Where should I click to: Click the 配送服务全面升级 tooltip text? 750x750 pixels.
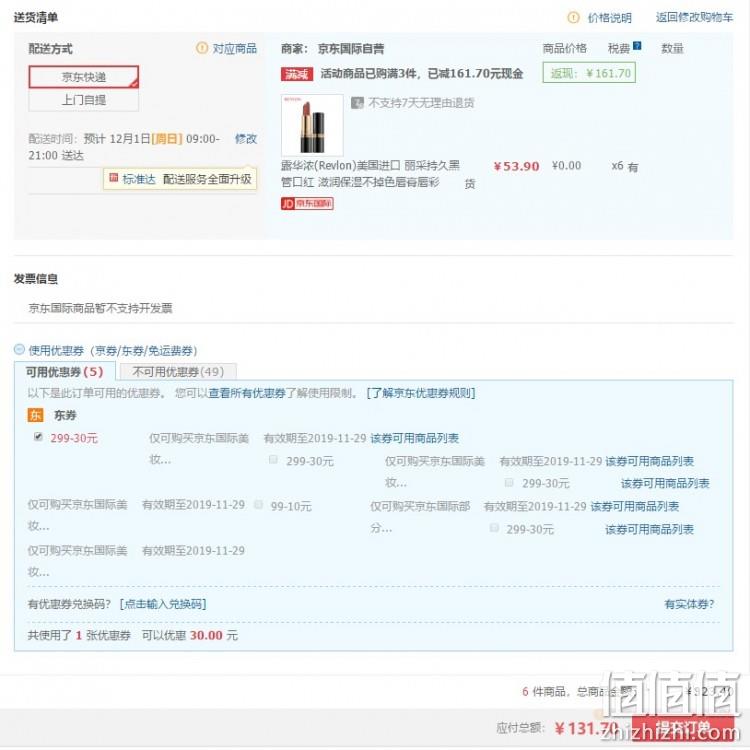click(x=207, y=179)
